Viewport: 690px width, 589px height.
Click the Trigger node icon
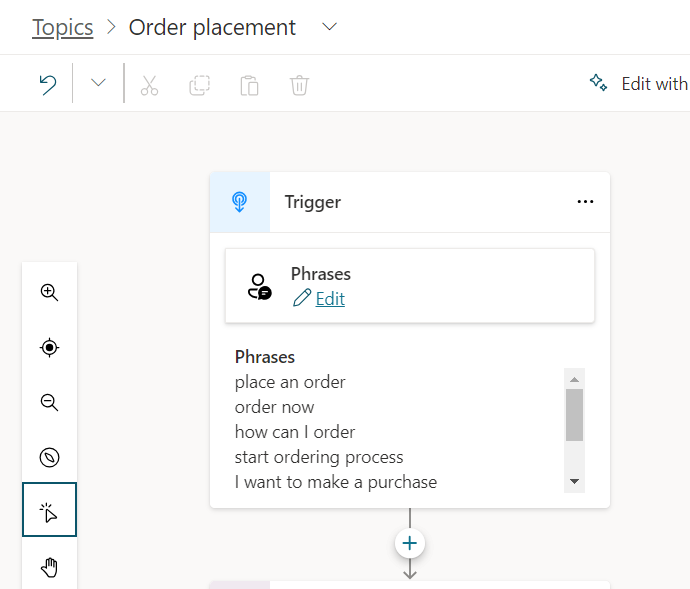pyautogui.click(x=240, y=202)
